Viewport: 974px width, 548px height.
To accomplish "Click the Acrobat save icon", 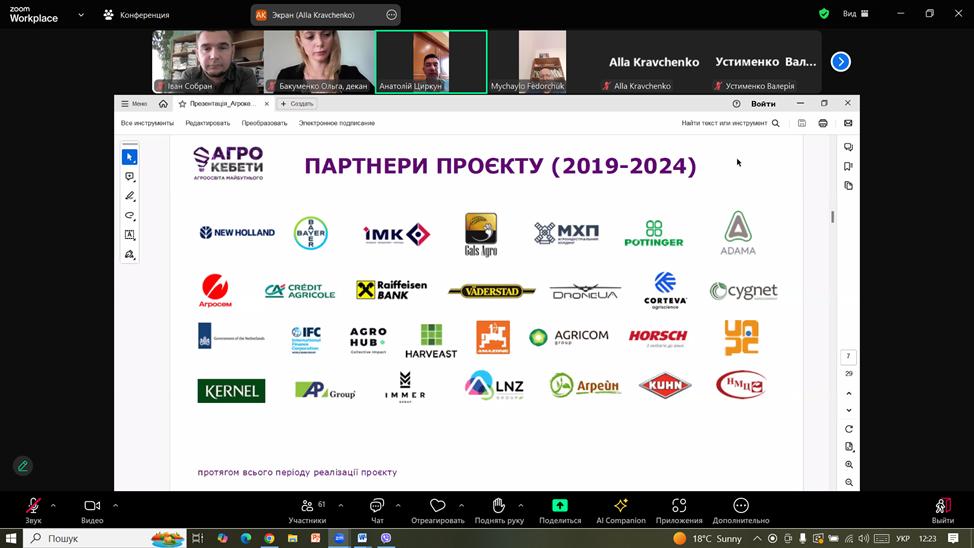I will (x=802, y=123).
